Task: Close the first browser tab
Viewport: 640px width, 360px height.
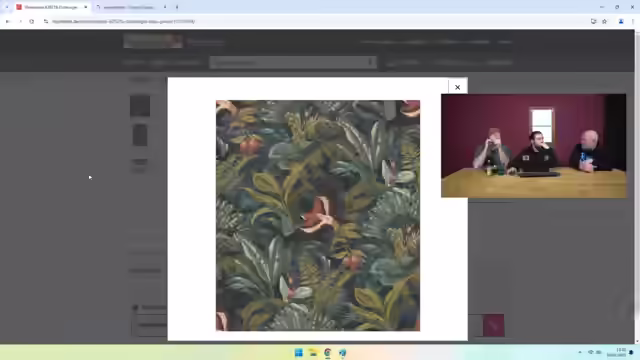Action: pos(86,7)
